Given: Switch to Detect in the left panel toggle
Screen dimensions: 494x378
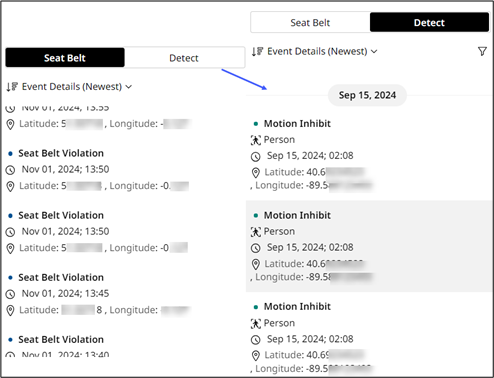Looking at the screenshot, I should [184, 58].
